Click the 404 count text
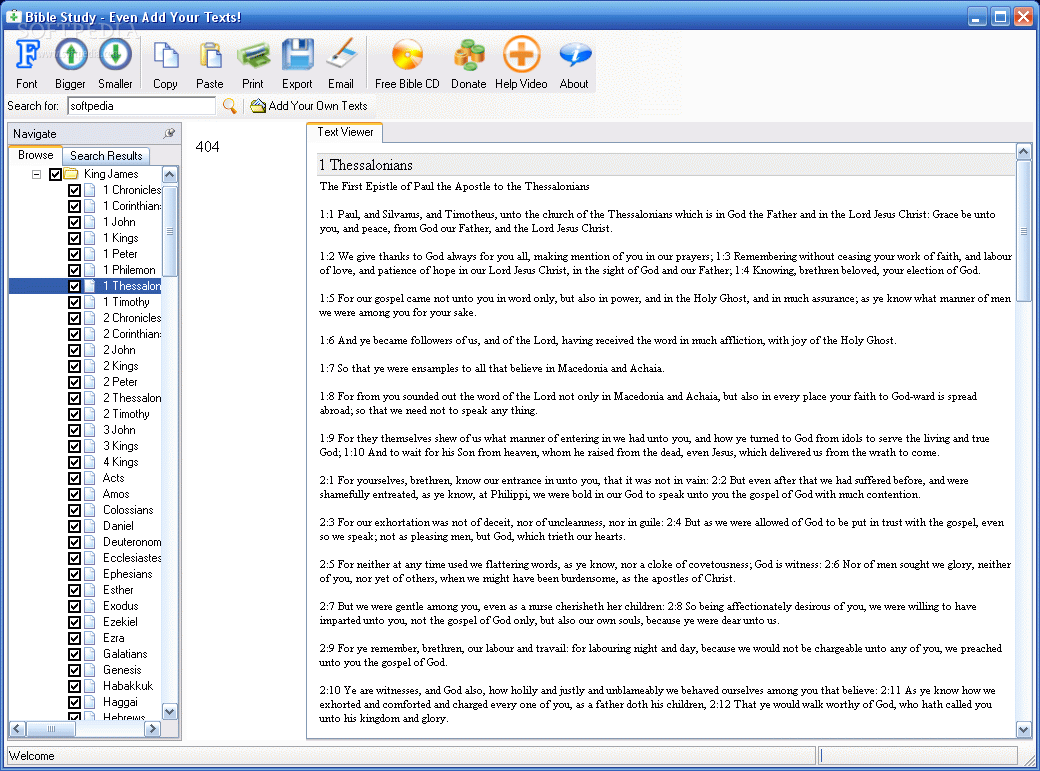 tap(207, 147)
